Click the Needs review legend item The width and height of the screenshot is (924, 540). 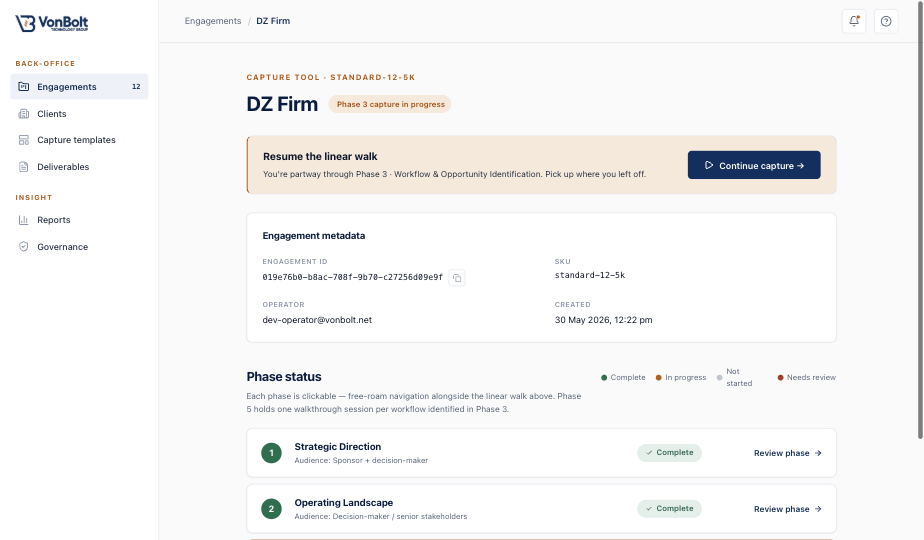click(806, 377)
